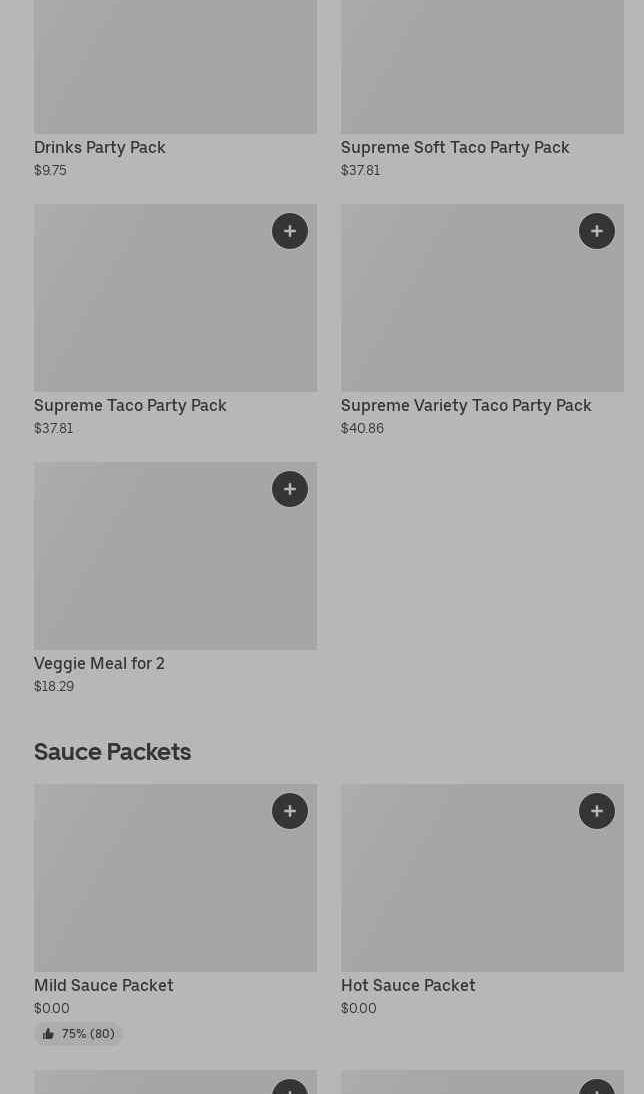Select the Veggie Meal for 2 title
644x1094 pixels.
tap(99, 664)
